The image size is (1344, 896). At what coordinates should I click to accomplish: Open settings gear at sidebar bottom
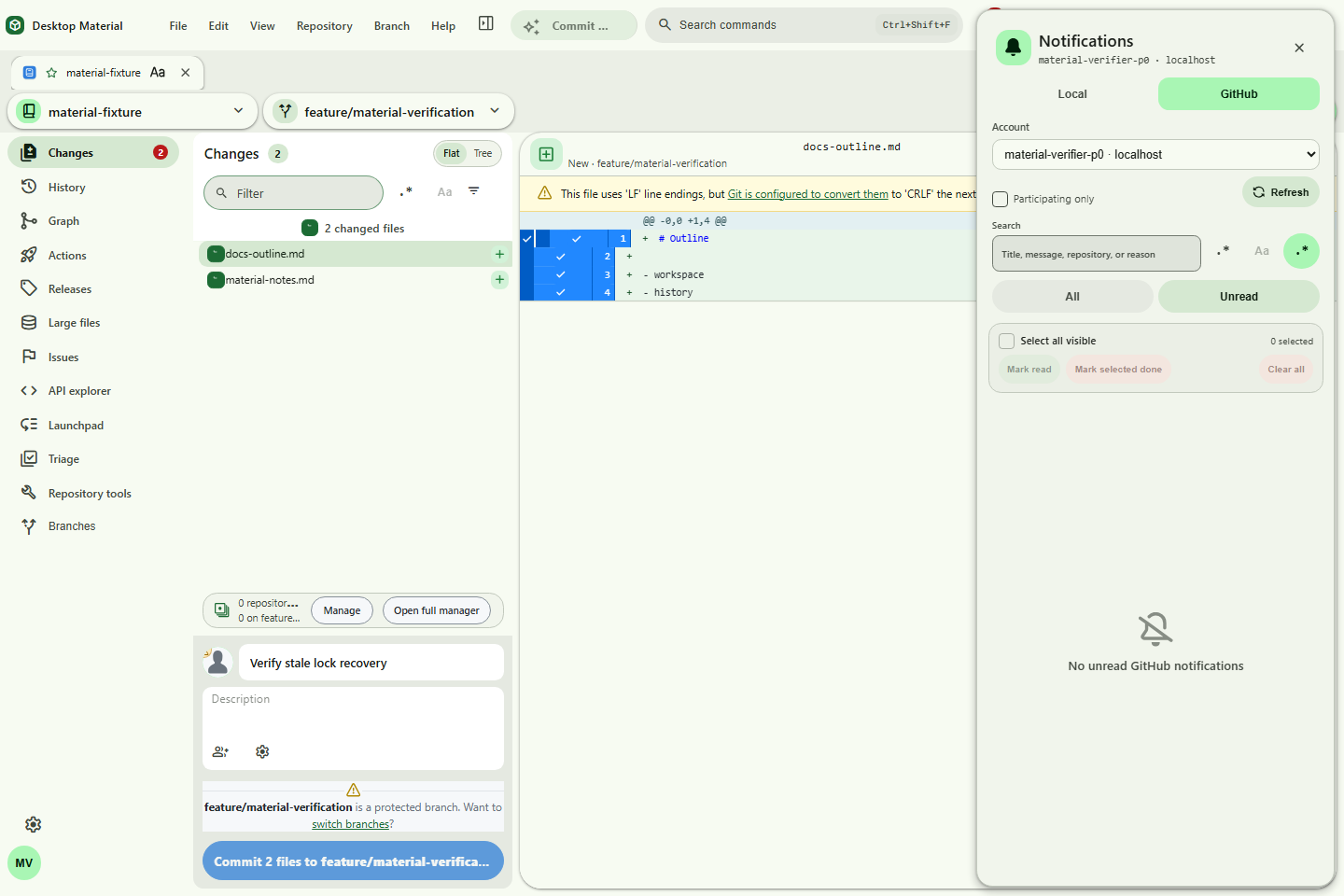pos(34,825)
